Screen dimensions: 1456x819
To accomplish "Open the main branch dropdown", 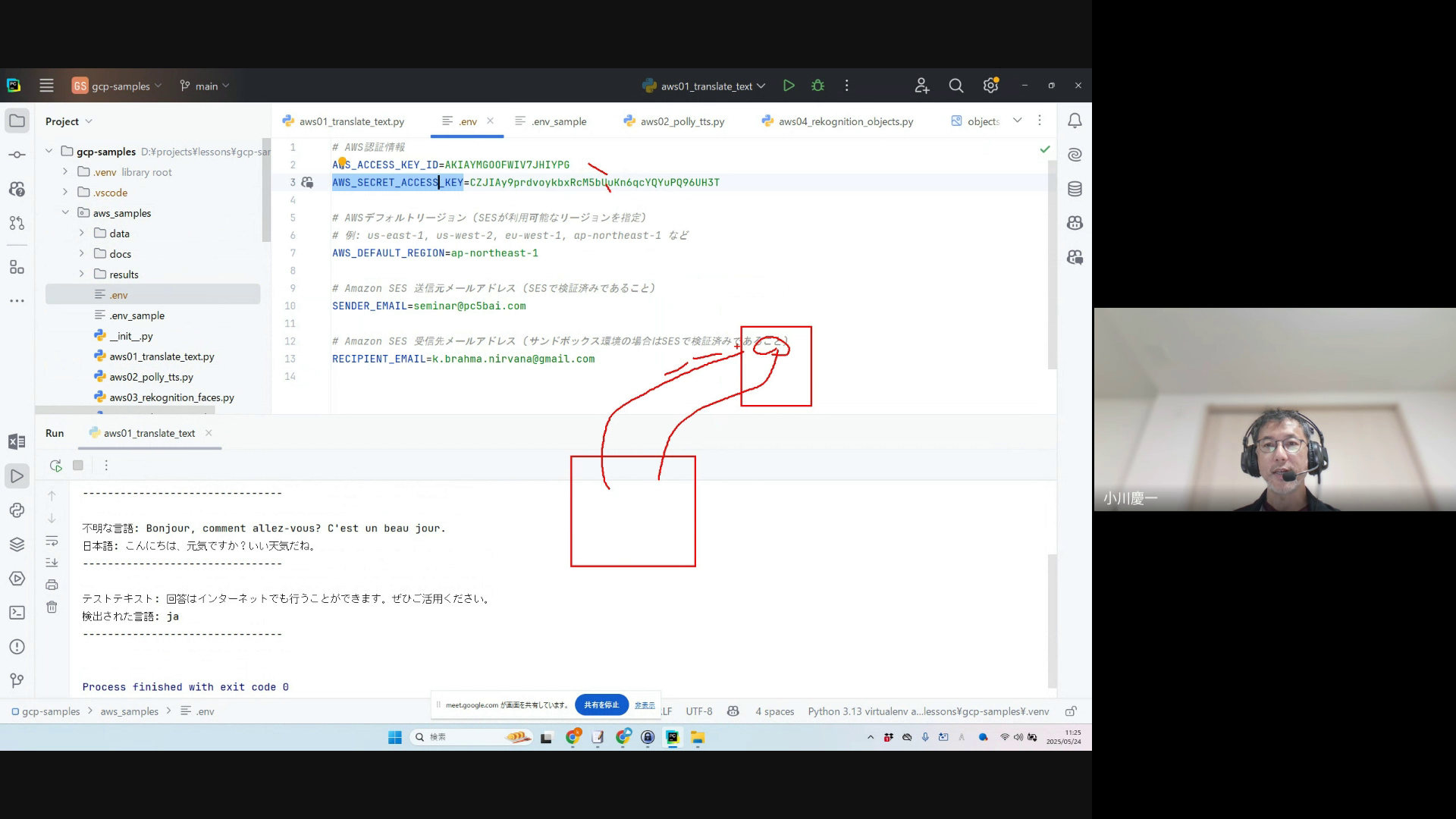I will tap(205, 86).
